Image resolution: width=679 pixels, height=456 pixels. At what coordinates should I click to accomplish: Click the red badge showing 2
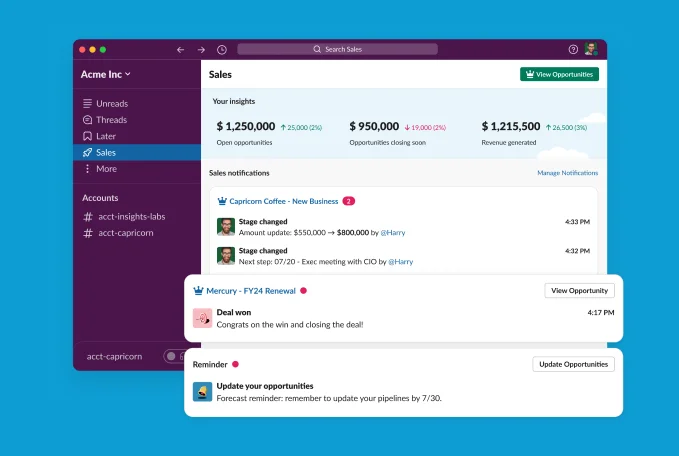coord(349,201)
